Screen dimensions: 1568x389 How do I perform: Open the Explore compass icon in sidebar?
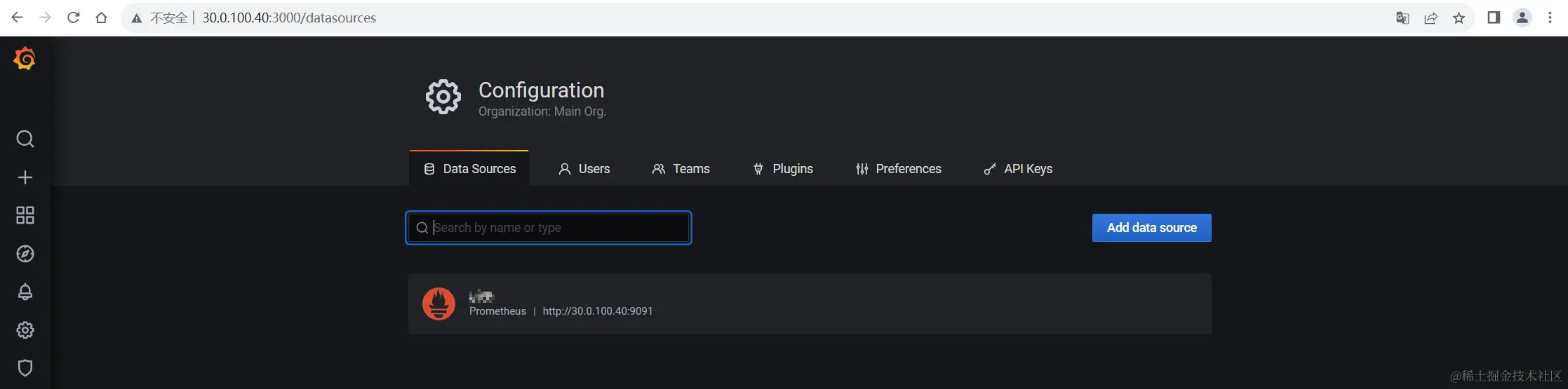pos(25,254)
